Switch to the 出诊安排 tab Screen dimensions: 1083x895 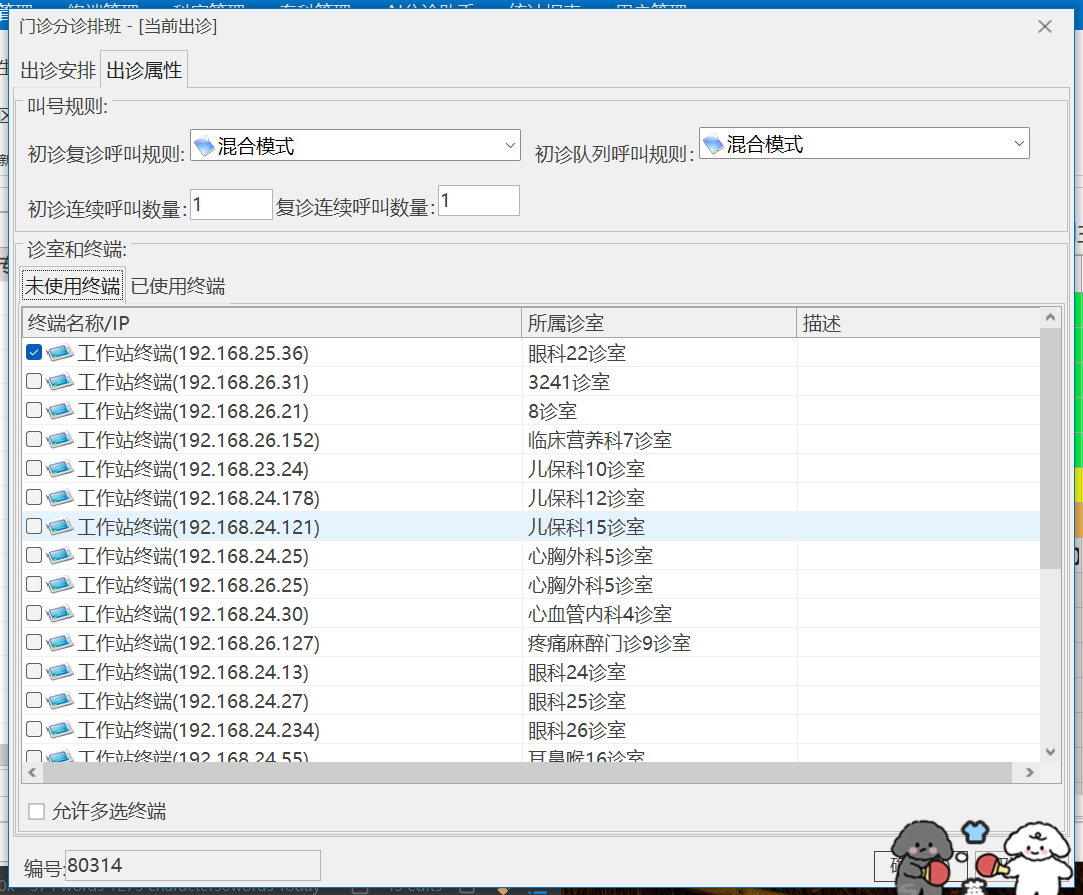[58, 71]
